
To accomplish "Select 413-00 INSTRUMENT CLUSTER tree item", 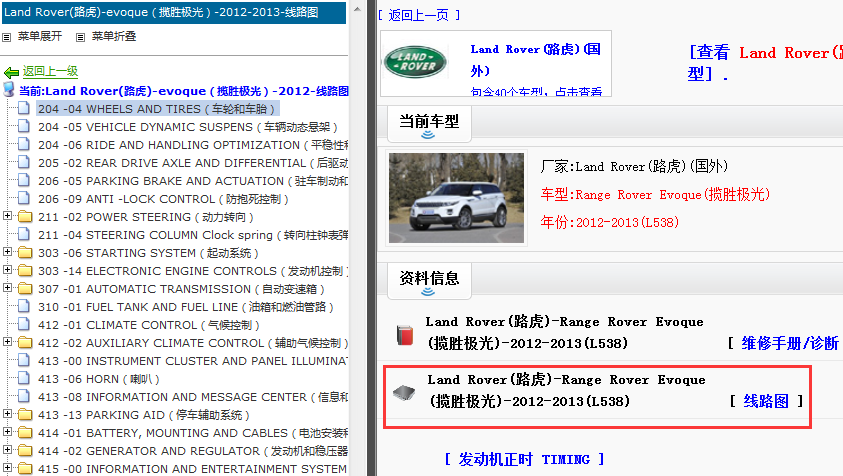I will click(x=192, y=361).
